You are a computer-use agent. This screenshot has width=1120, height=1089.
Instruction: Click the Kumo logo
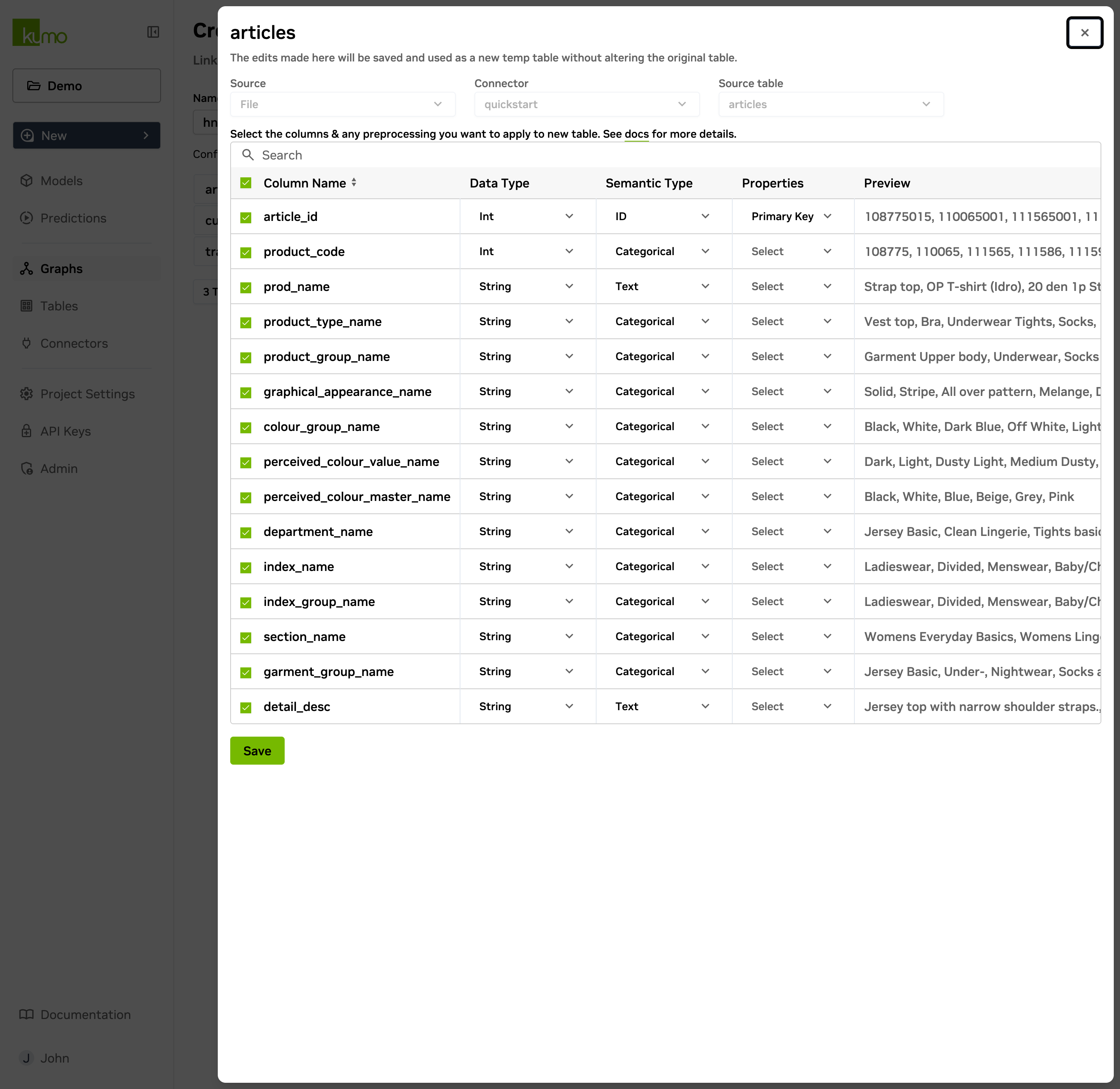40,33
